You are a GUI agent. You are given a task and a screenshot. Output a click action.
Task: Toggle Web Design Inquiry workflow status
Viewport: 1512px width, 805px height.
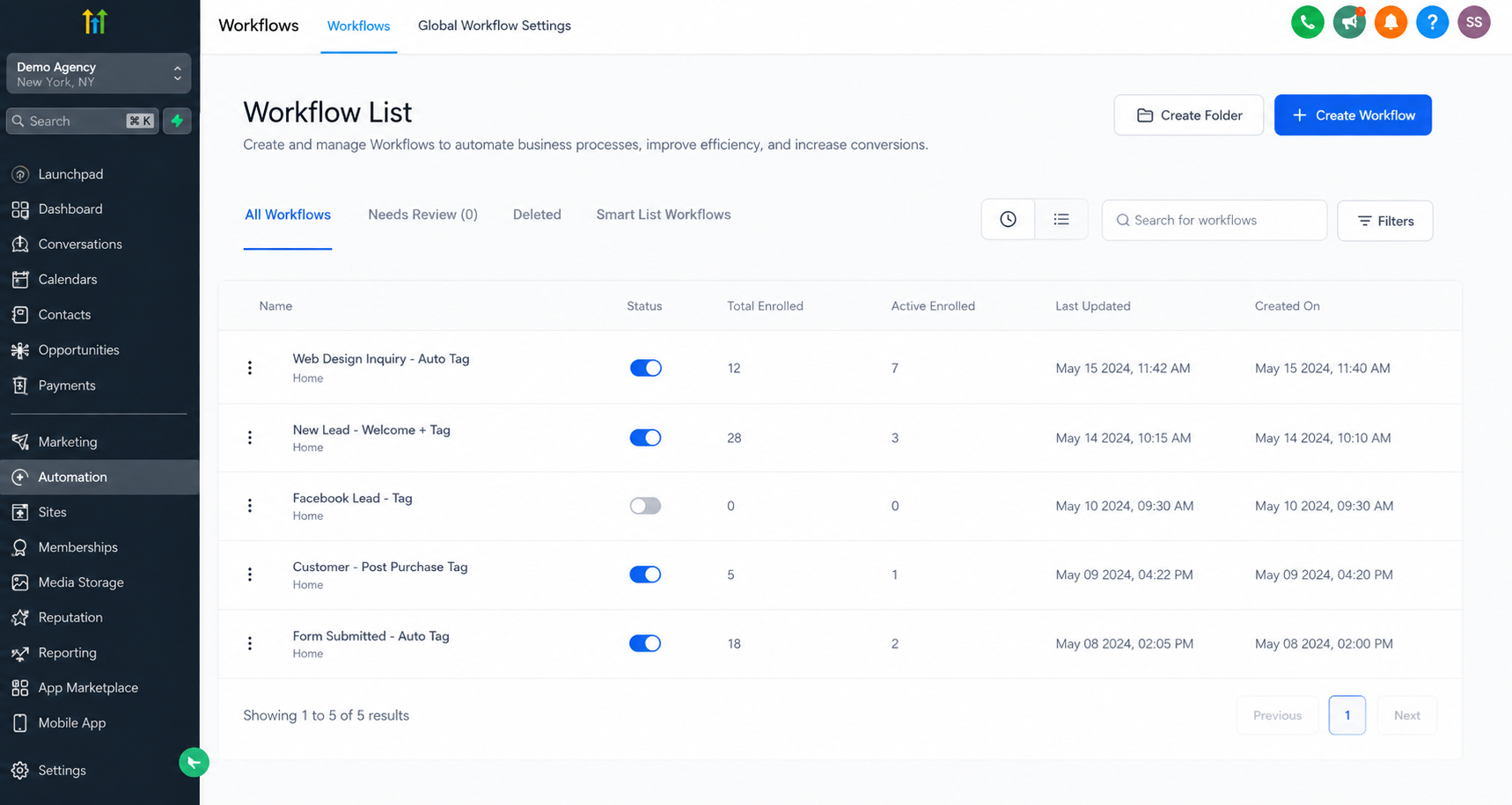click(645, 368)
